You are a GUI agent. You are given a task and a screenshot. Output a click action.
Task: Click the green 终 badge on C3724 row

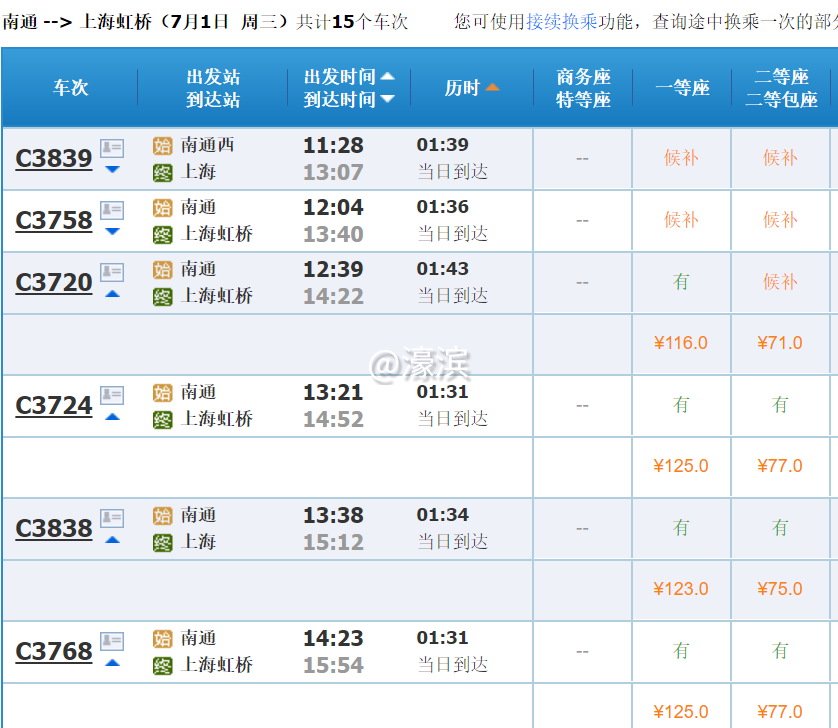click(162, 419)
